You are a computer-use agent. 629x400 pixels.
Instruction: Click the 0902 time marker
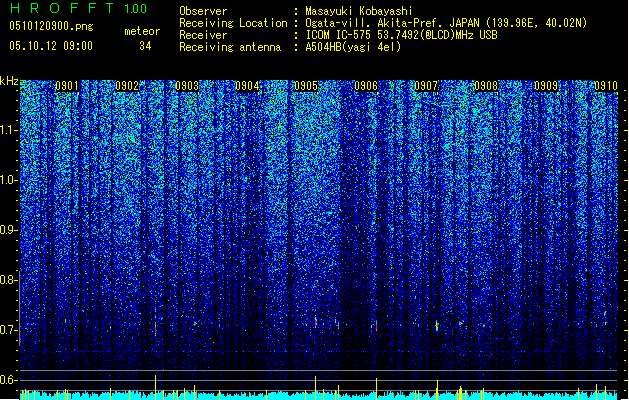click(127, 86)
